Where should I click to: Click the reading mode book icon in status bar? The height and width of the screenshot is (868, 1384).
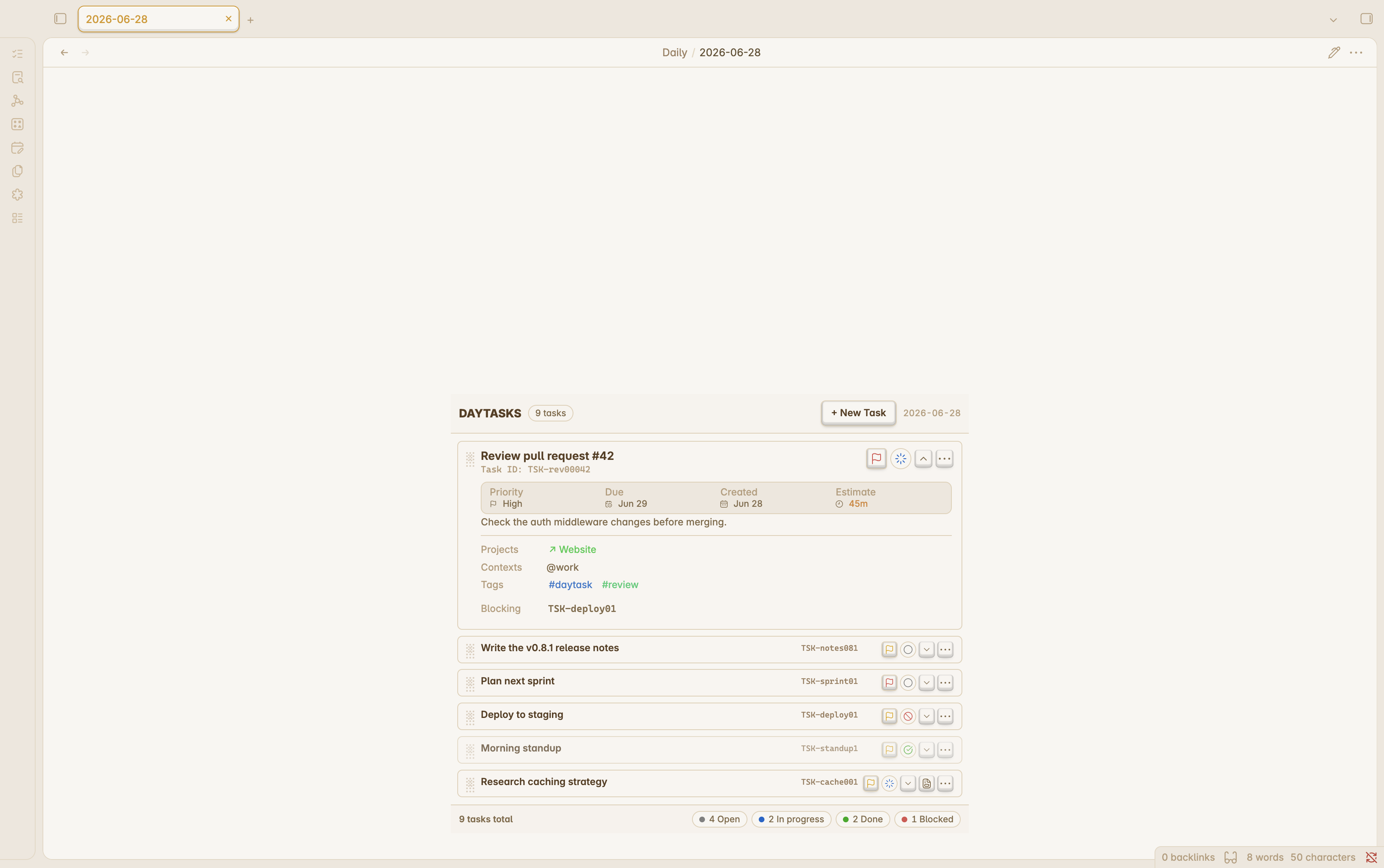[1230, 857]
